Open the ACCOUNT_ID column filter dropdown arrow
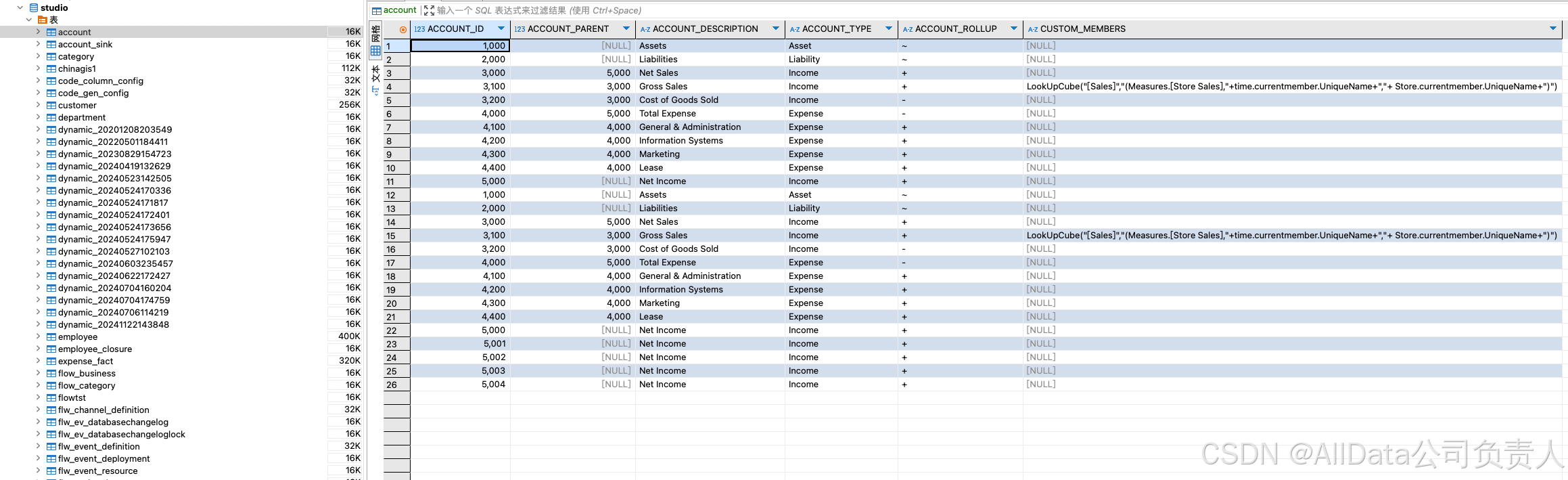Screen dimensions: 1568x480 [x=501, y=28]
